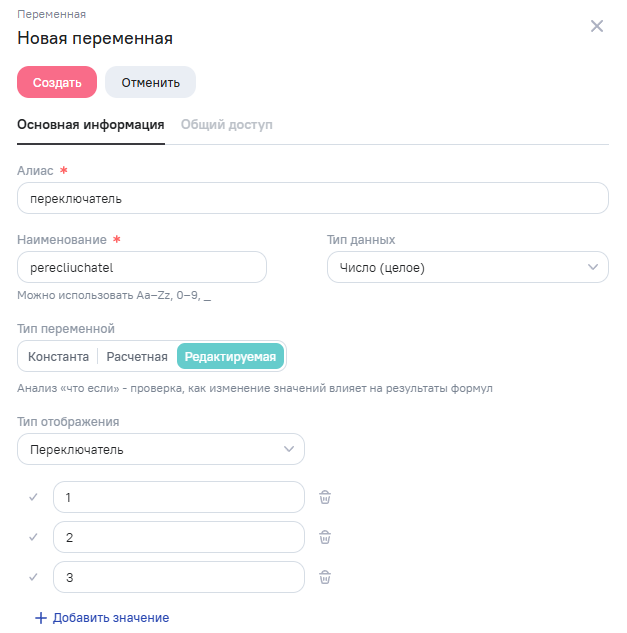Choose the Редактируемая variable type
The height and width of the screenshot is (633, 627).
(230, 357)
